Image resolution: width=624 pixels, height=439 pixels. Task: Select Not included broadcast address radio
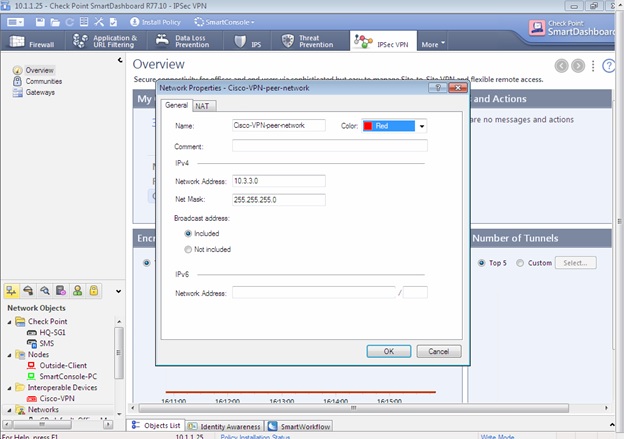point(188,250)
